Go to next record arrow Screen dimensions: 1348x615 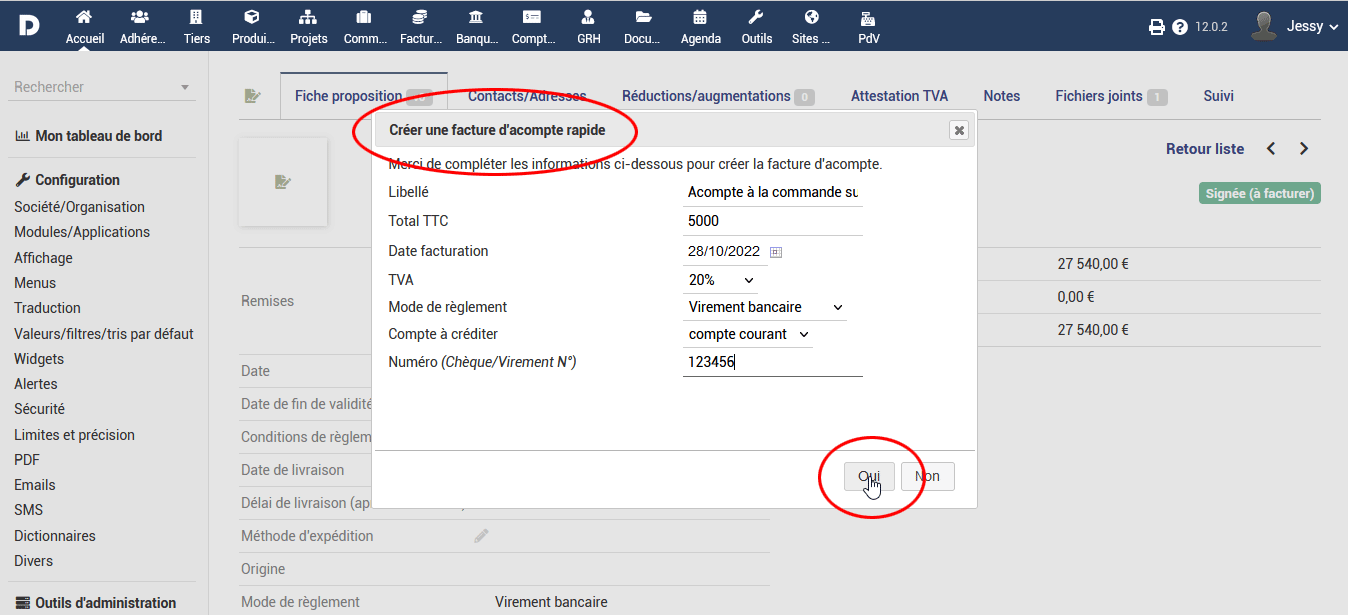1304,149
